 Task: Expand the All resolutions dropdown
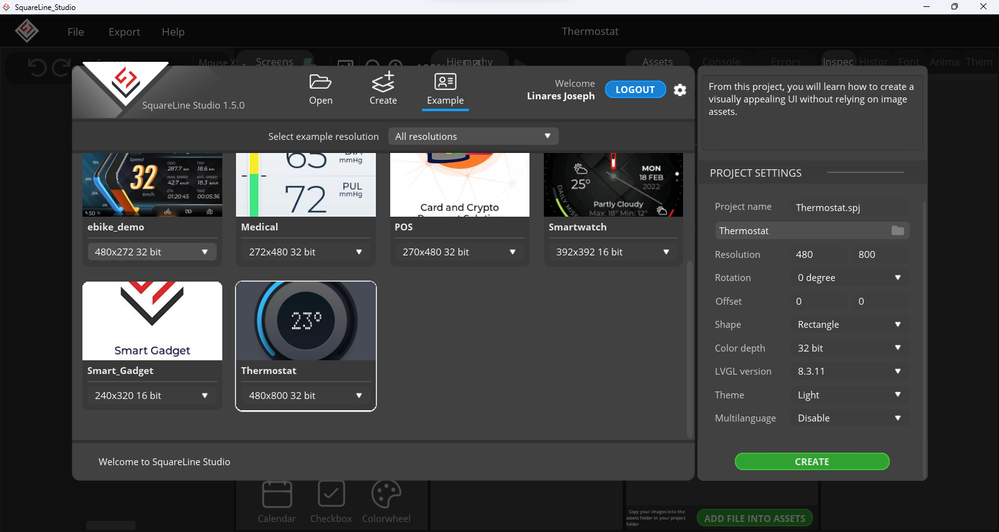tap(473, 136)
